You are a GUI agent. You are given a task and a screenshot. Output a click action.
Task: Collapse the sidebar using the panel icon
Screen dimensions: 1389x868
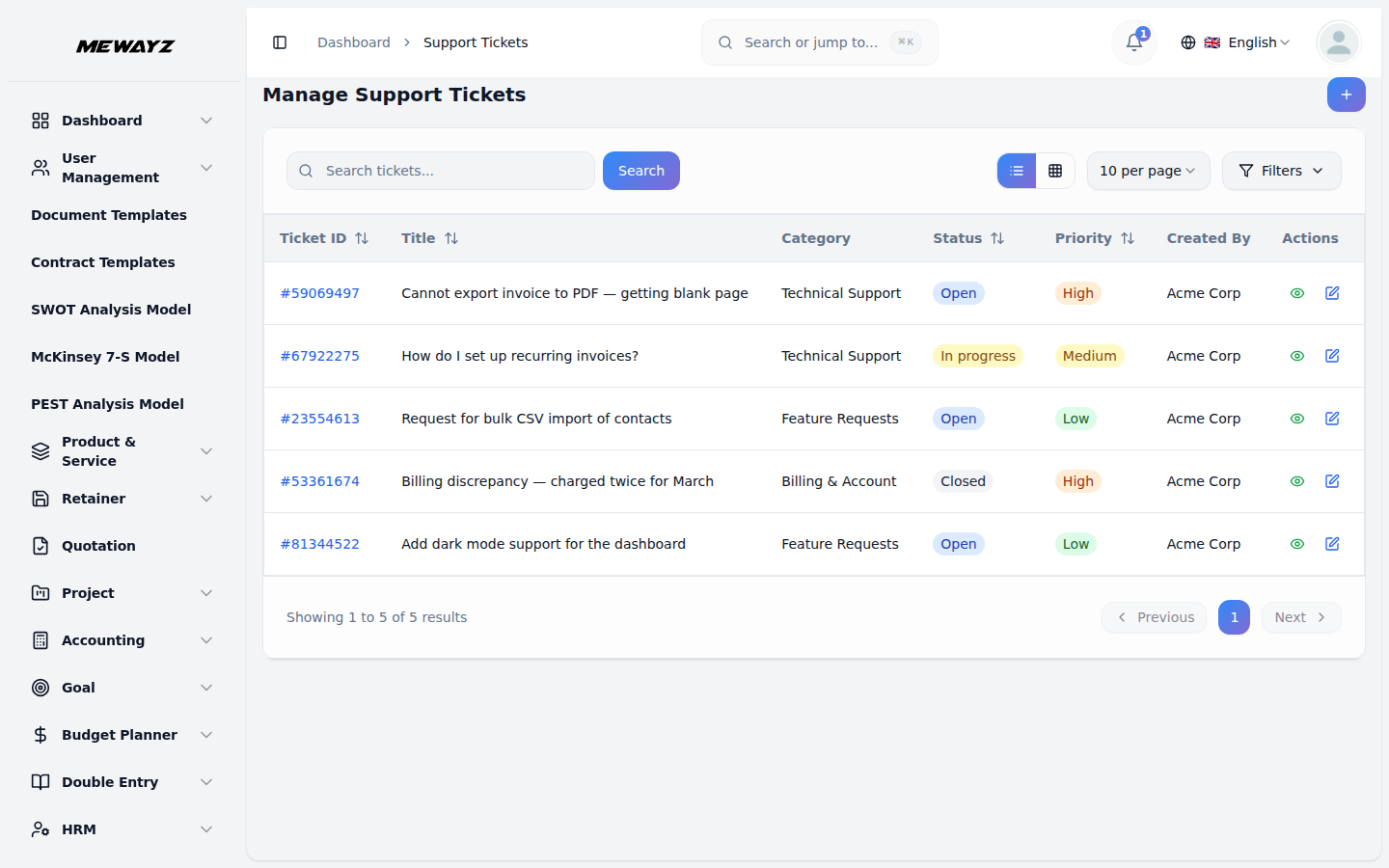tap(280, 42)
